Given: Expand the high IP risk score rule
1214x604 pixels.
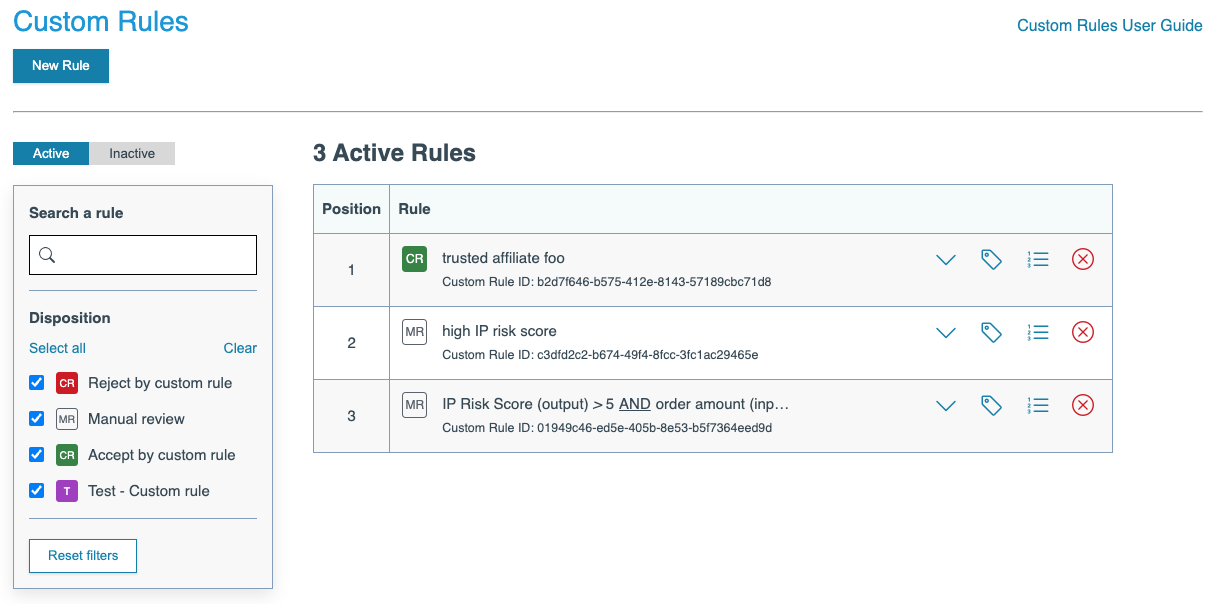Looking at the screenshot, I should pyautogui.click(x=946, y=333).
